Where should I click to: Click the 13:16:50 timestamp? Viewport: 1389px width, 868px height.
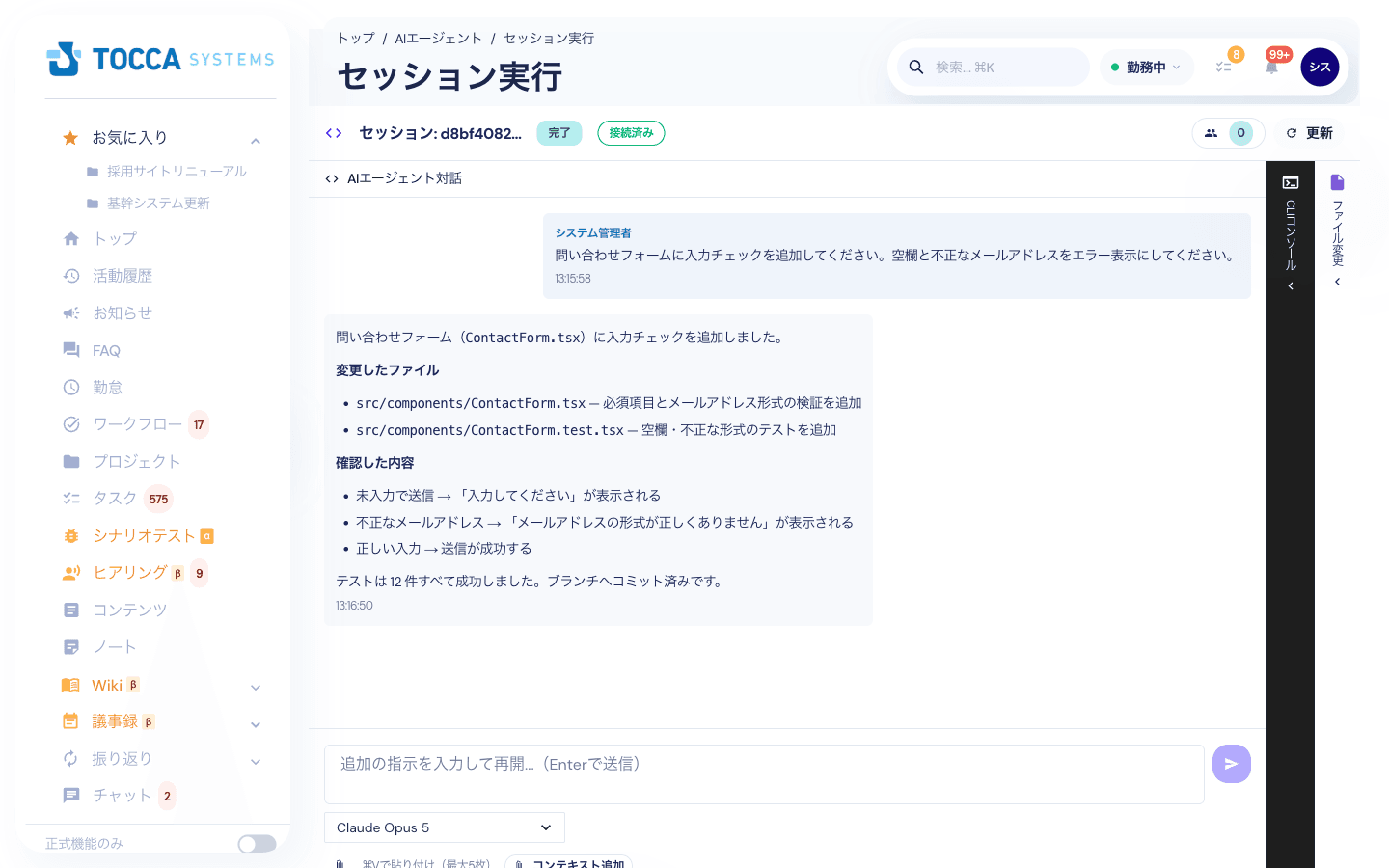pos(354,606)
